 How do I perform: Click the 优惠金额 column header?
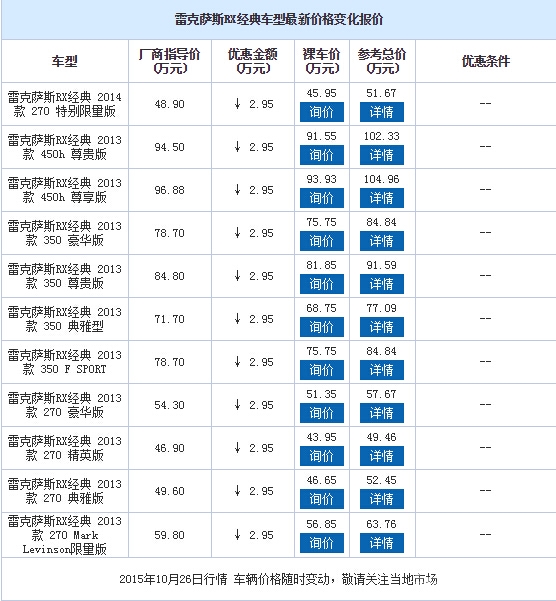(x=253, y=61)
